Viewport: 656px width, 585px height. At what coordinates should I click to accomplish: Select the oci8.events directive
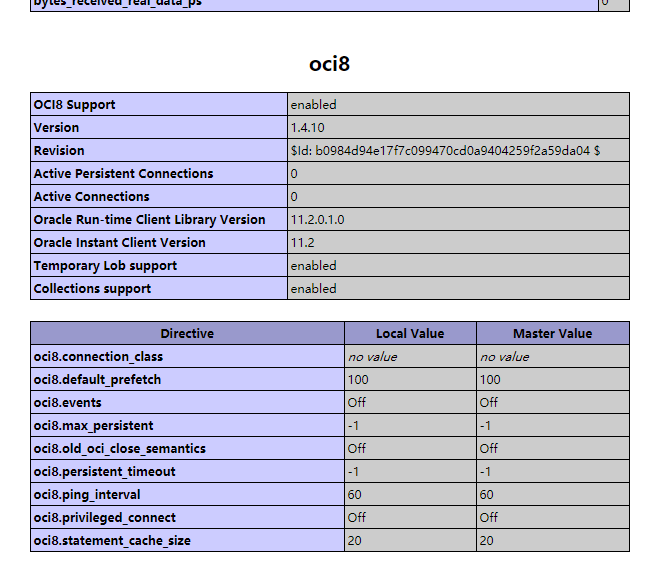click(x=68, y=403)
